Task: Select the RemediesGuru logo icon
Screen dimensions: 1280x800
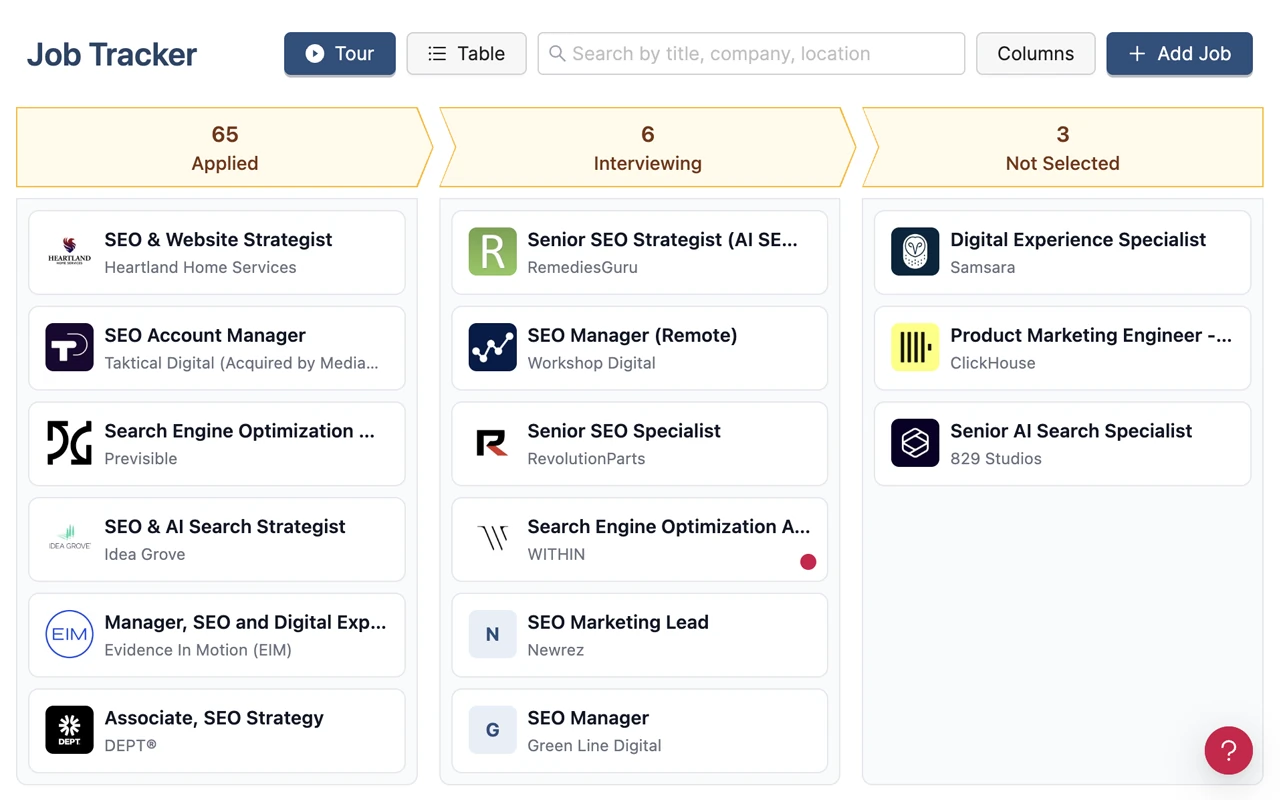Action: coord(492,252)
